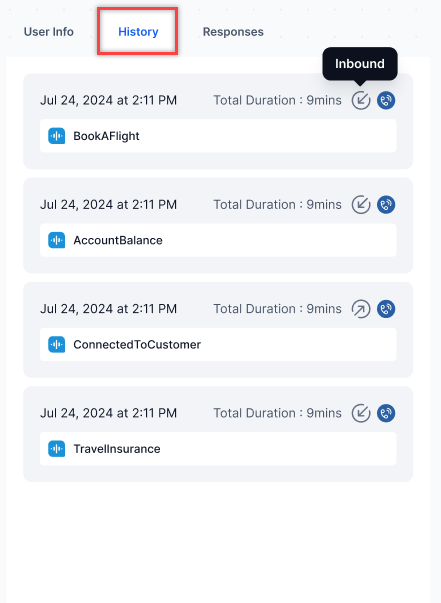Click the Inbound tooltip label
Screen dimensions: 441x603
click(359, 63)
